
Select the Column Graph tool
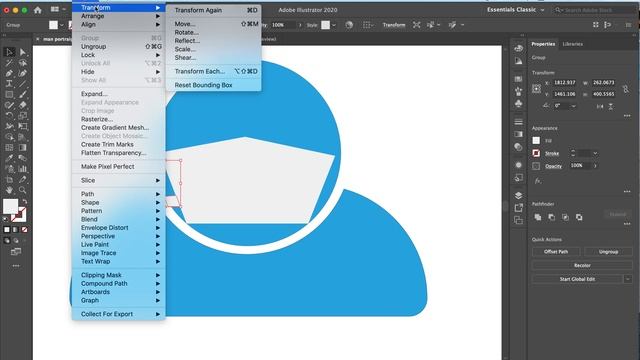point(22,169)
